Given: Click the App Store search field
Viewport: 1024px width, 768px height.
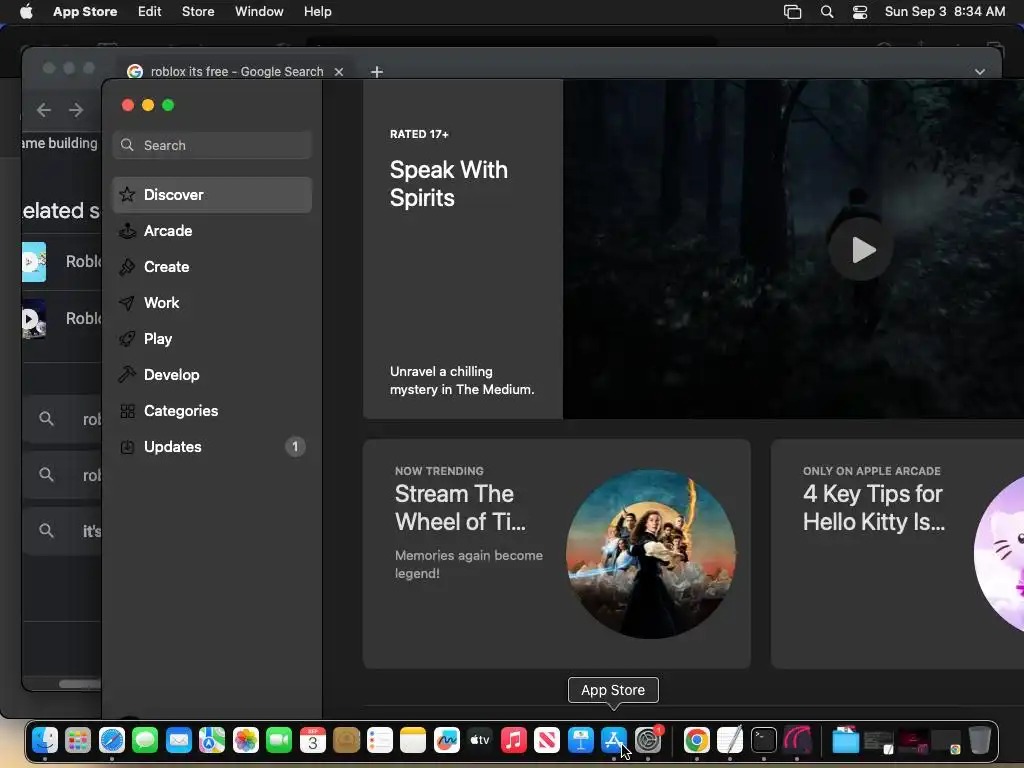Looking at the screenshot, I should pyautogui.click(x=212, y=145).
